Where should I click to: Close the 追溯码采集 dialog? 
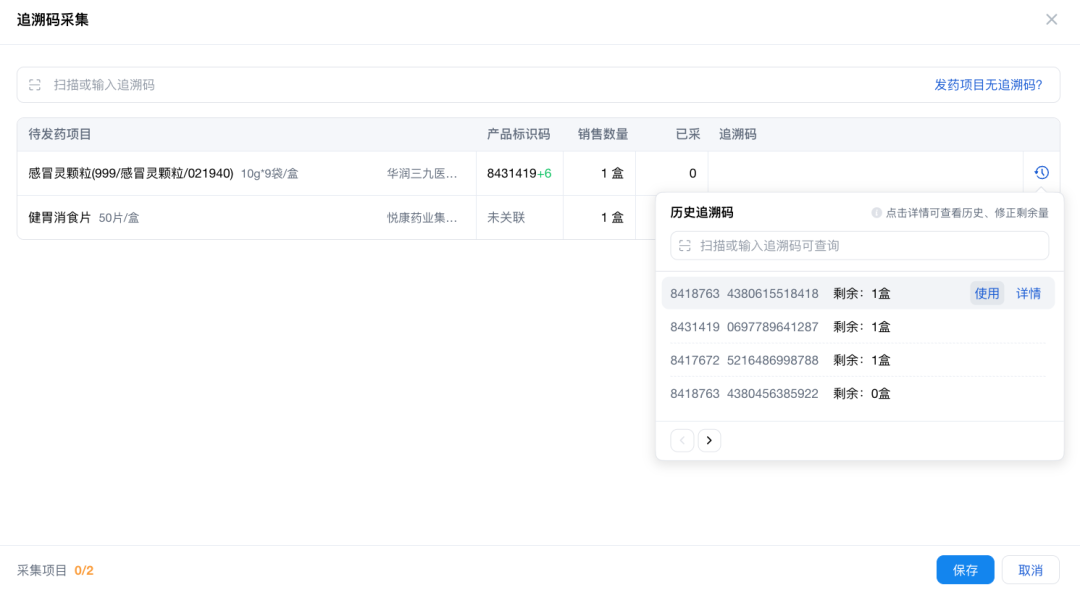(1051, 19)
